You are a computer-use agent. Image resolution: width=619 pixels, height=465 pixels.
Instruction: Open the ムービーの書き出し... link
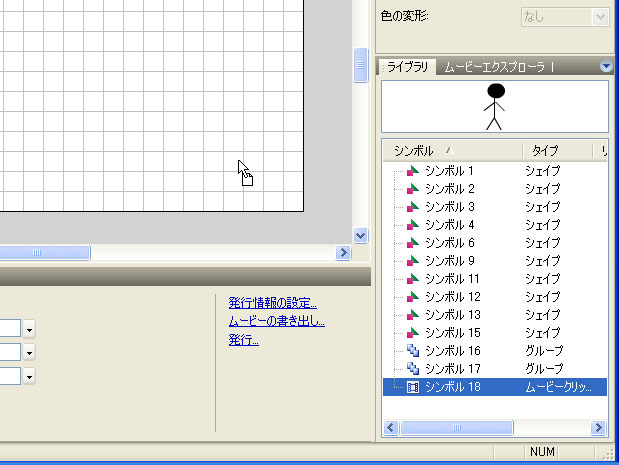(276, 321)
